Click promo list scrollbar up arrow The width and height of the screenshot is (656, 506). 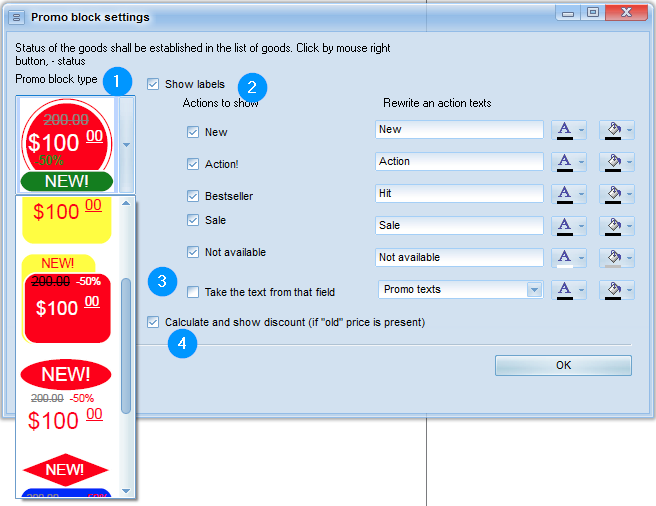[x=126, y=203]
